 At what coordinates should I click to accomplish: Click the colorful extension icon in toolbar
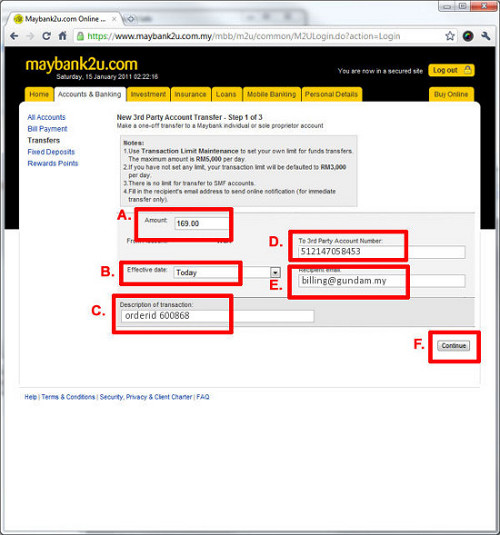(468, 36)
